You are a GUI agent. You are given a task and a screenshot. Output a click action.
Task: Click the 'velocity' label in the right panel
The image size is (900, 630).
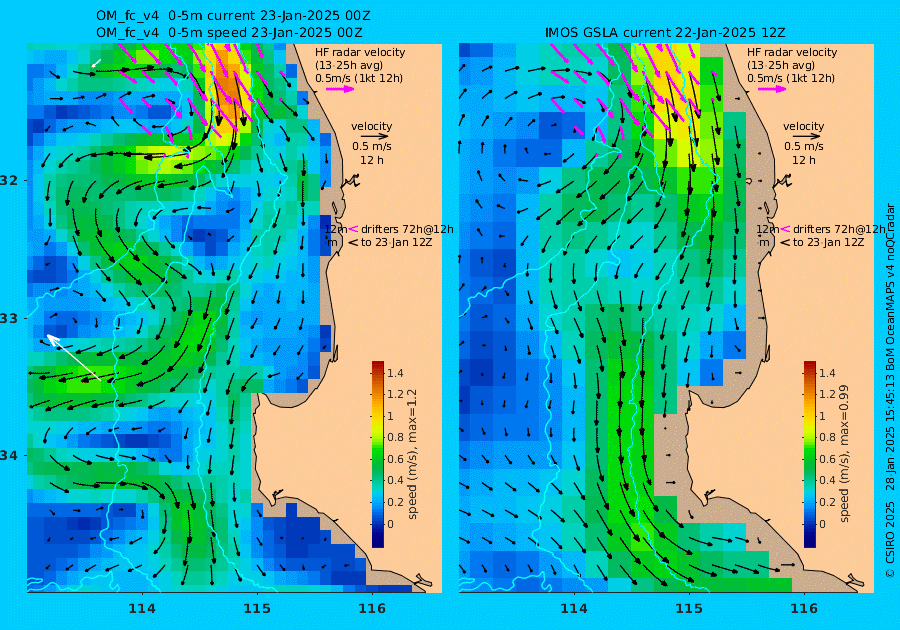coord(804,126)
